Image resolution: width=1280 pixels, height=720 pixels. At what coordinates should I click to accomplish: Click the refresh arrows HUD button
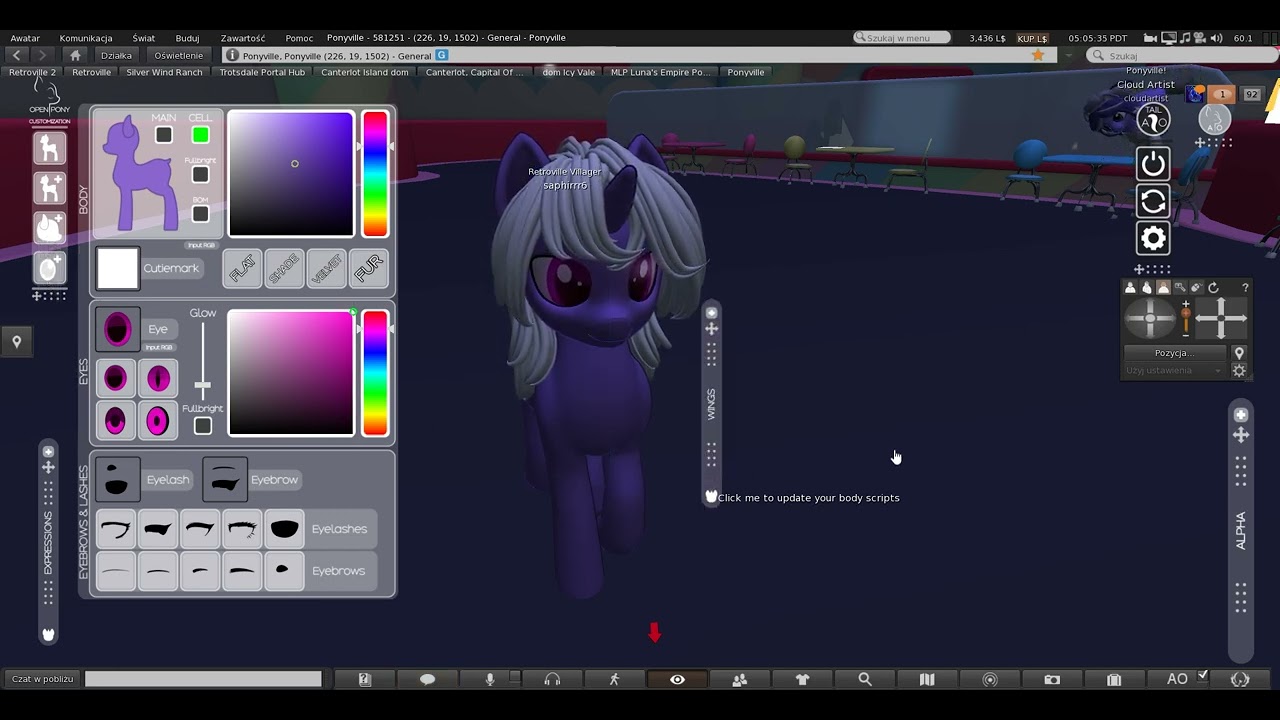1153,201
